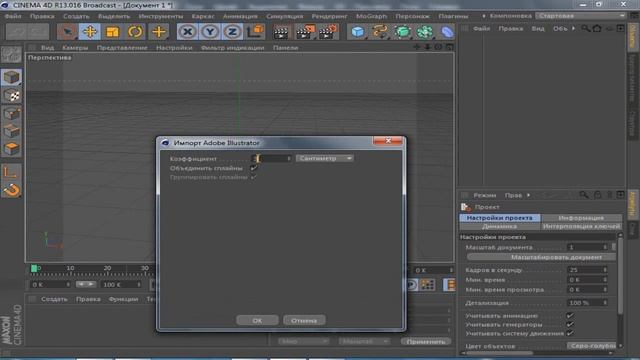Click the search icon in object manager
The image size is (640, 360).
585,29
